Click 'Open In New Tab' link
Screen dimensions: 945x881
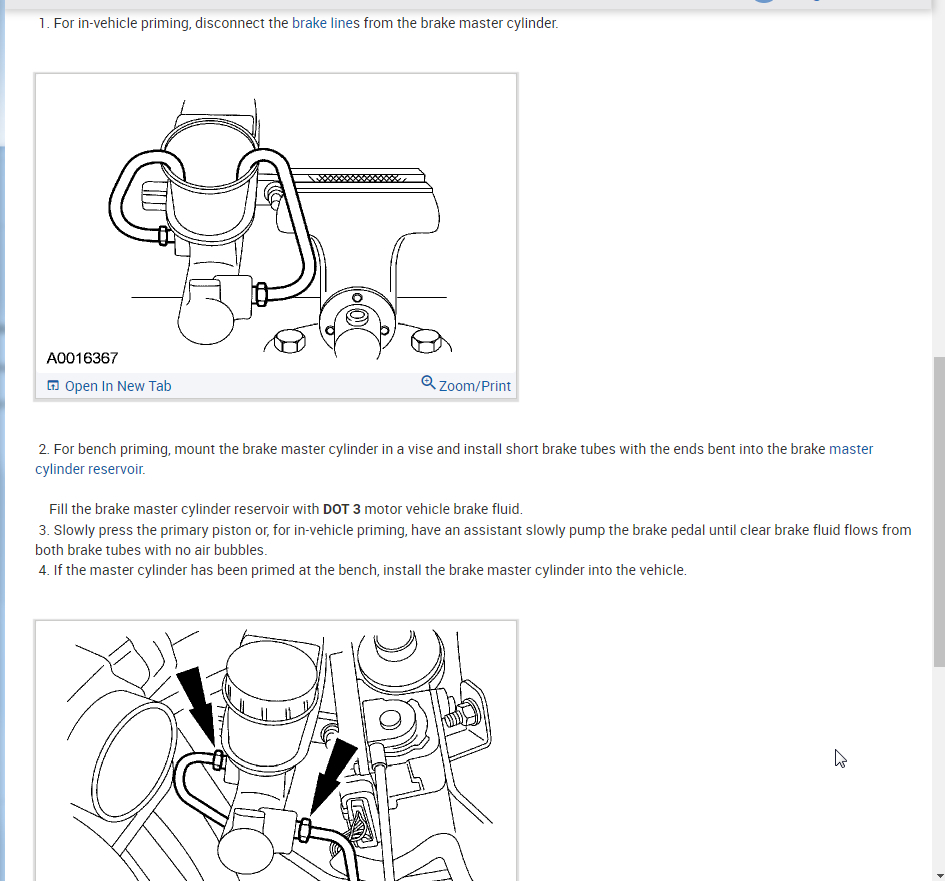pyautogui.click(x=118, y=386)
